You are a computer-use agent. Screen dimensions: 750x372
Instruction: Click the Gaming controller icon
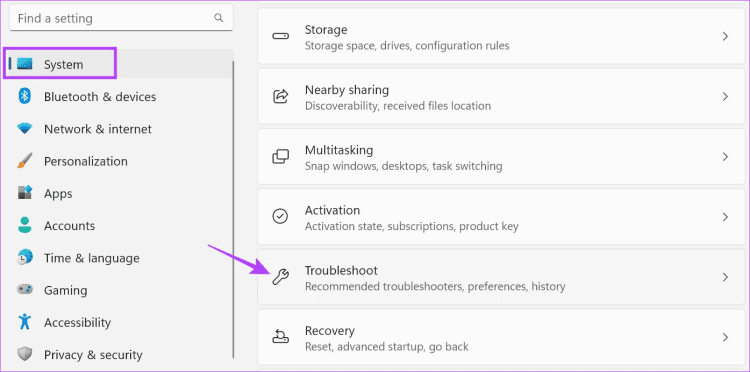click(24, 290)
